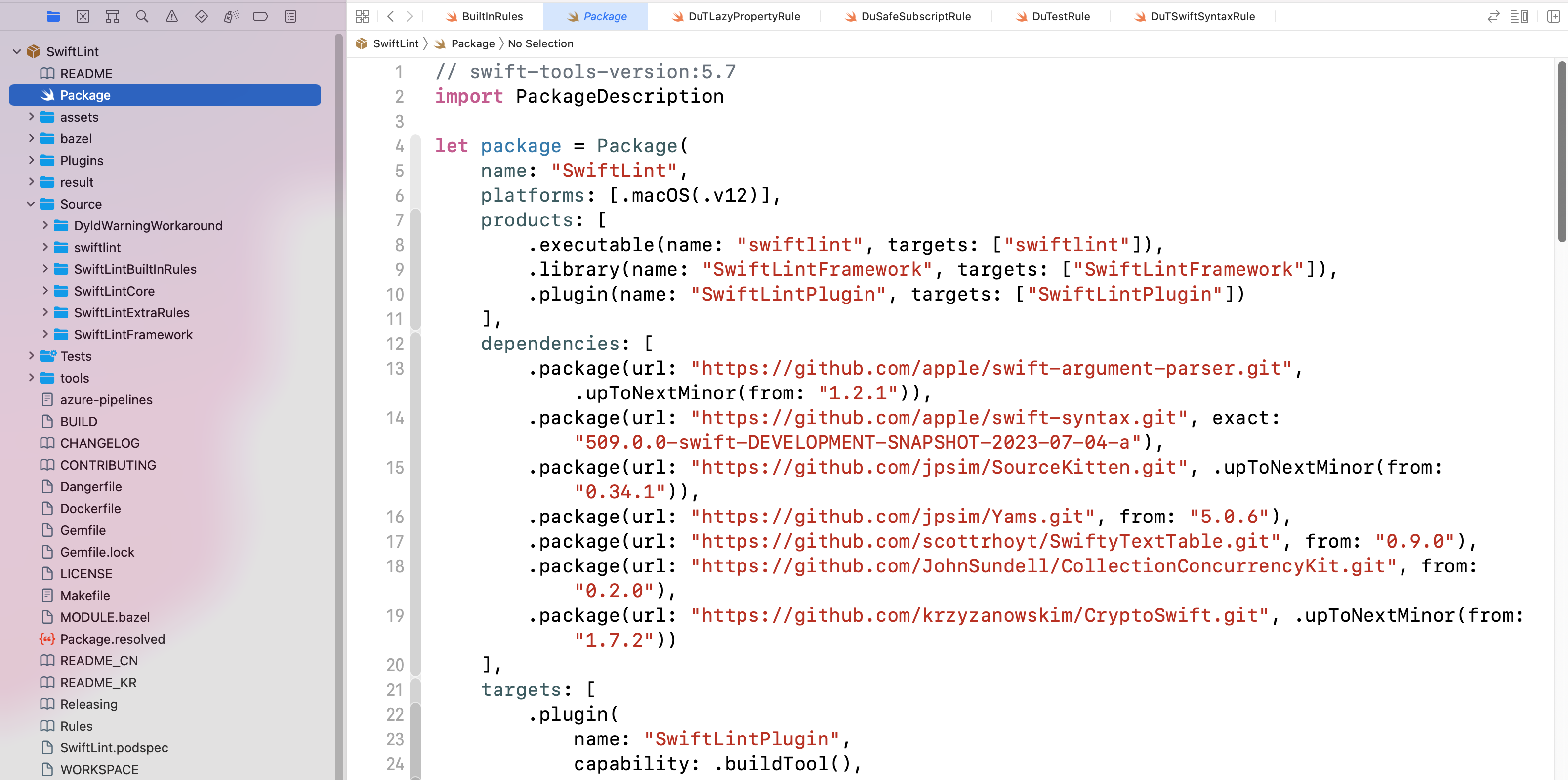Open the Source Control navigator
1568x780 pixels.
click(83, 16)
